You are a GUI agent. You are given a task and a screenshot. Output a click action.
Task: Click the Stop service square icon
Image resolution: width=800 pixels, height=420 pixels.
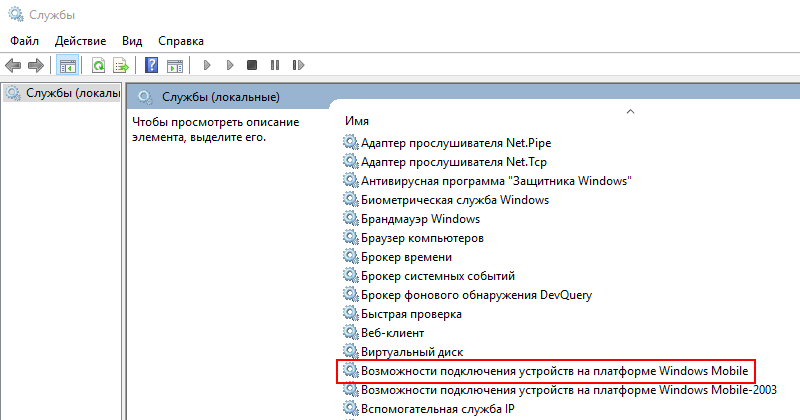[252, 65]
